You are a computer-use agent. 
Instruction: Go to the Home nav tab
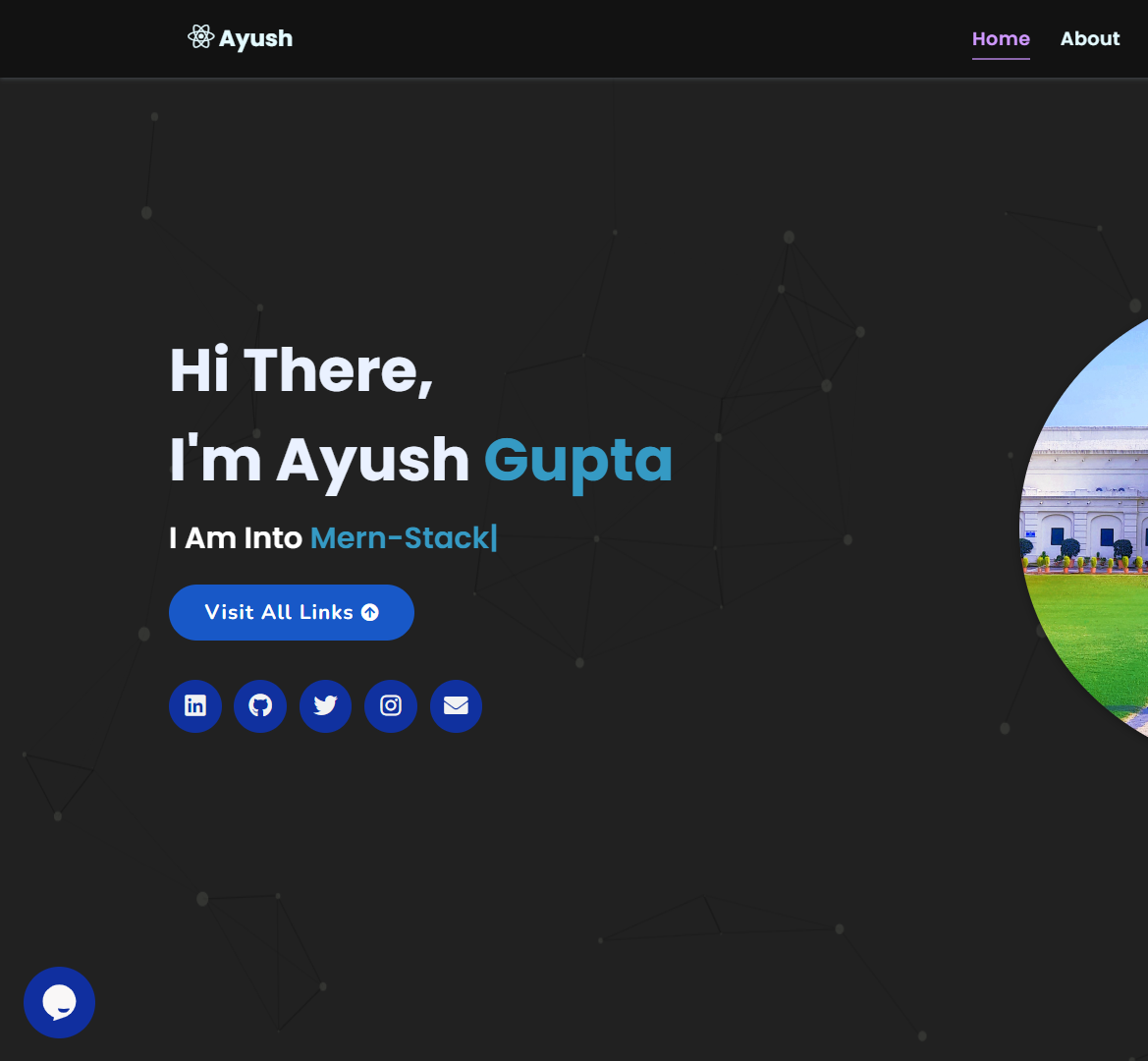[1001, 38]
